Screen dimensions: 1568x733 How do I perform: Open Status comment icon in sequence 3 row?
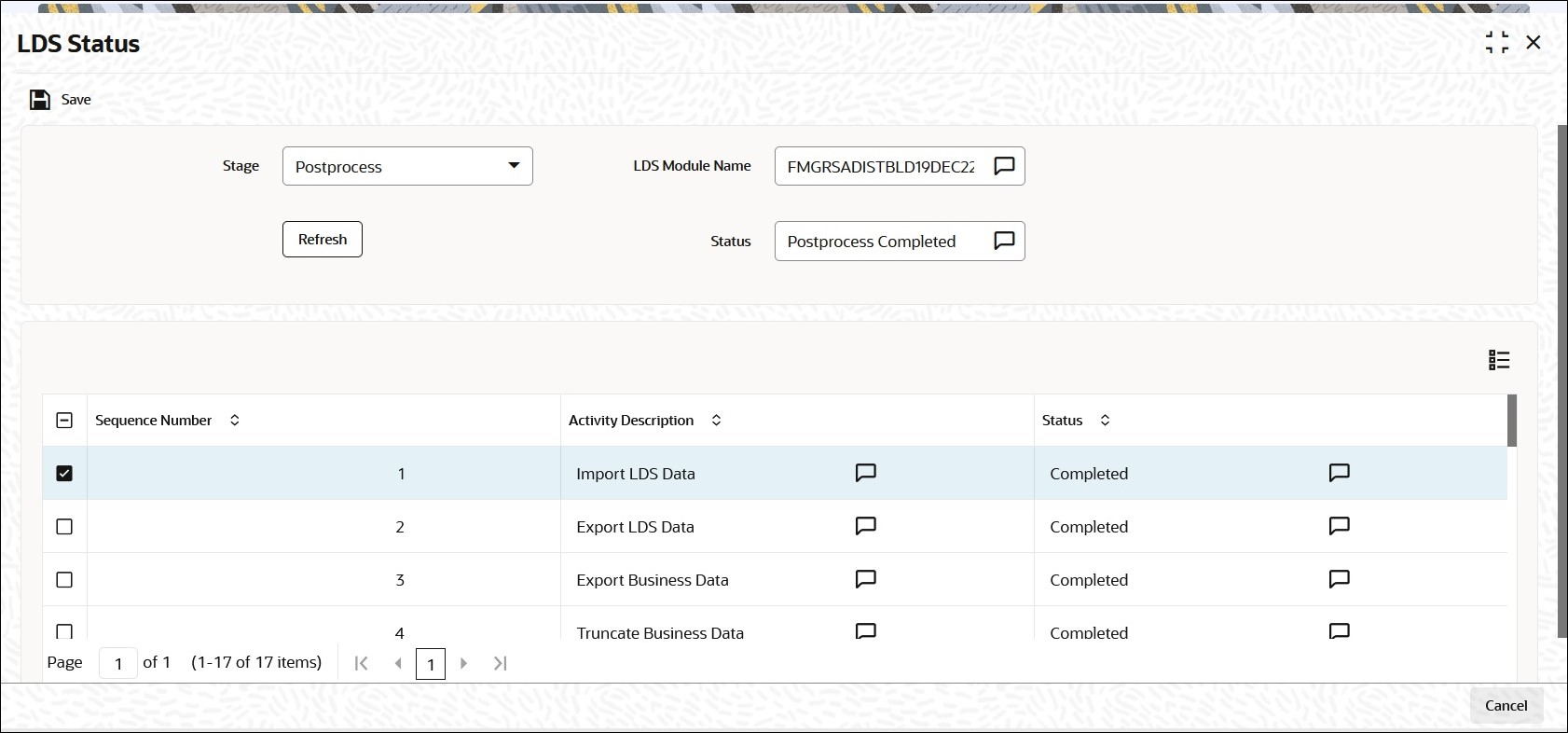tap(1340, 579)
